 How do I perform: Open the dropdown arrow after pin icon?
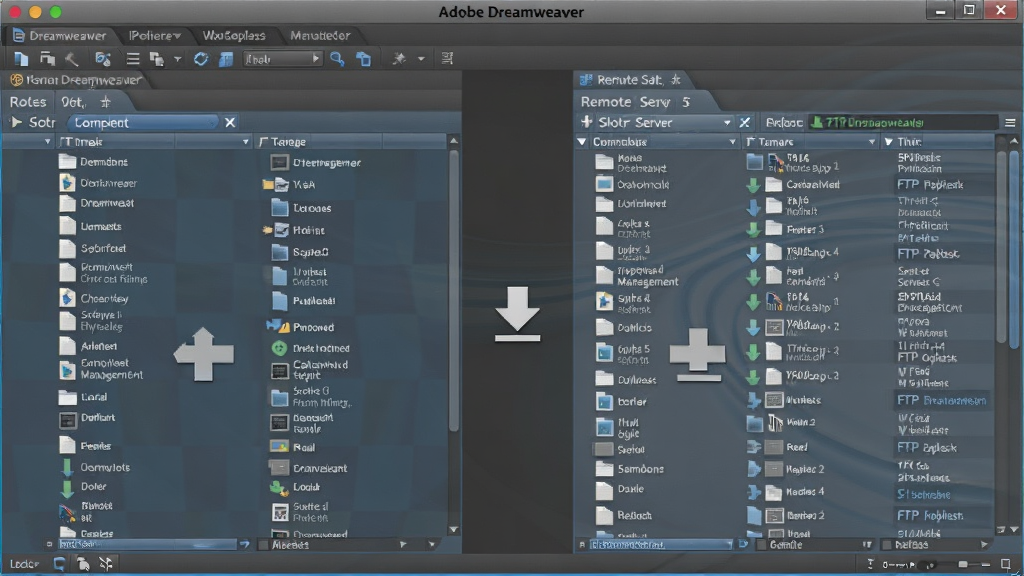[x=421, y=59]
